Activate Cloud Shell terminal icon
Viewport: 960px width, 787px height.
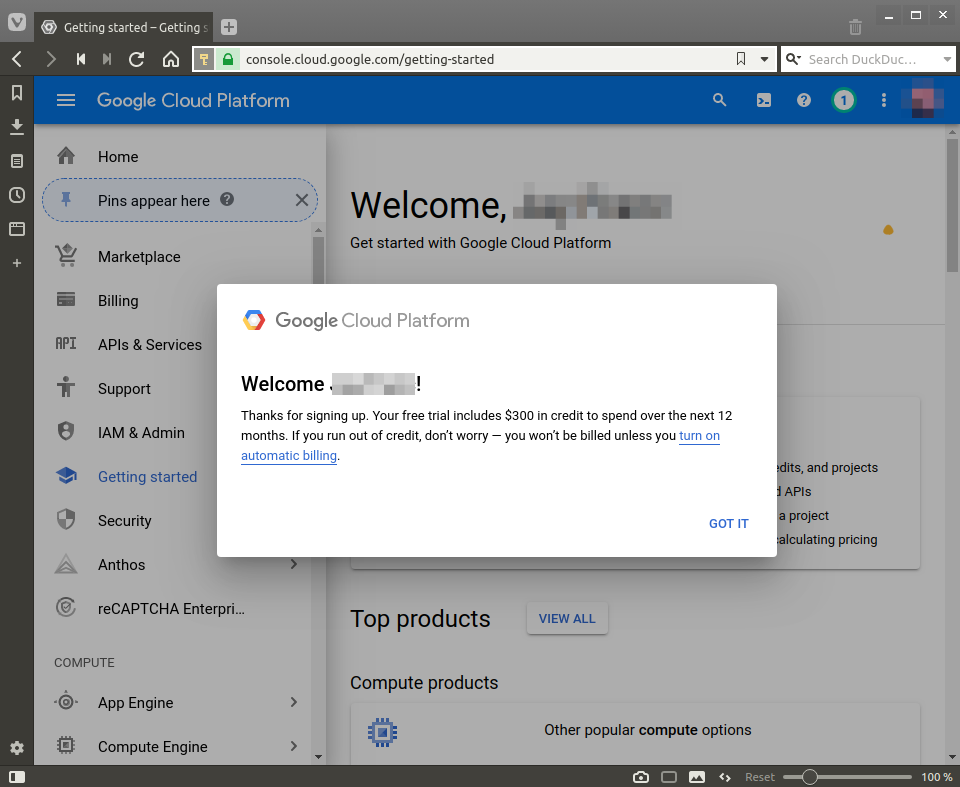(x=763, y=100)
